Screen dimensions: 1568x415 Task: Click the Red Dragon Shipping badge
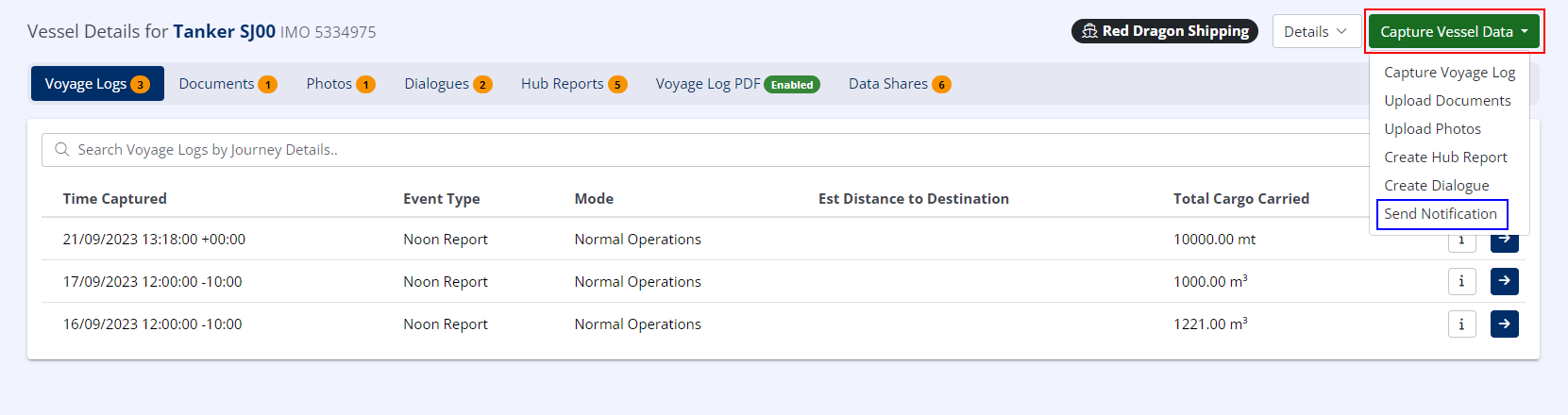point(1164,31)
